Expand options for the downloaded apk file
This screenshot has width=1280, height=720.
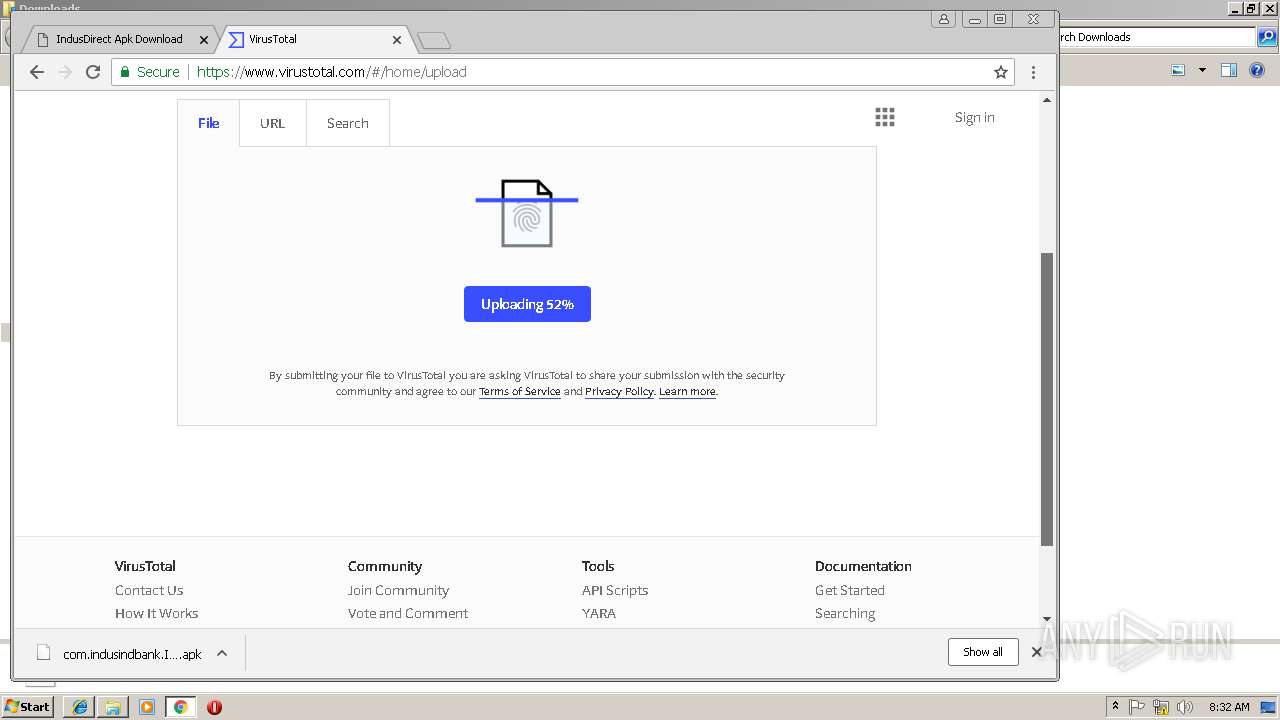coord(222,653)
